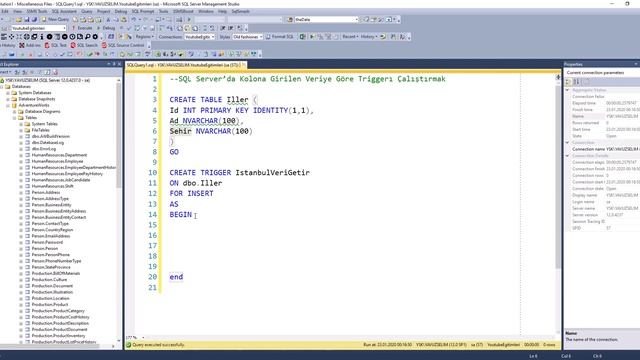Image resolution: width=640 pixels, height=360 pixels.
Task: Collapse the Aggregate Status section
Action: click(x=567, y=90)
